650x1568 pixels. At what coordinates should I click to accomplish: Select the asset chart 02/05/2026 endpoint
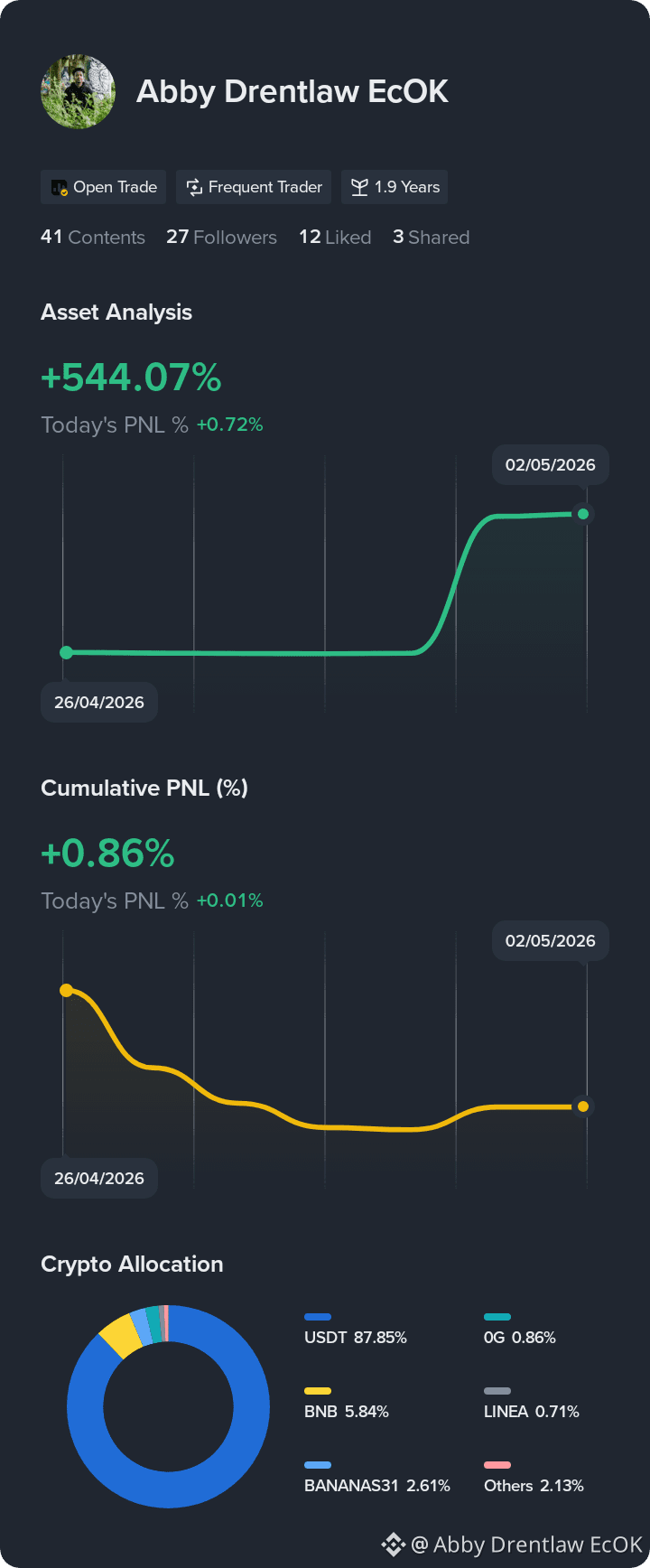(583, 514)
